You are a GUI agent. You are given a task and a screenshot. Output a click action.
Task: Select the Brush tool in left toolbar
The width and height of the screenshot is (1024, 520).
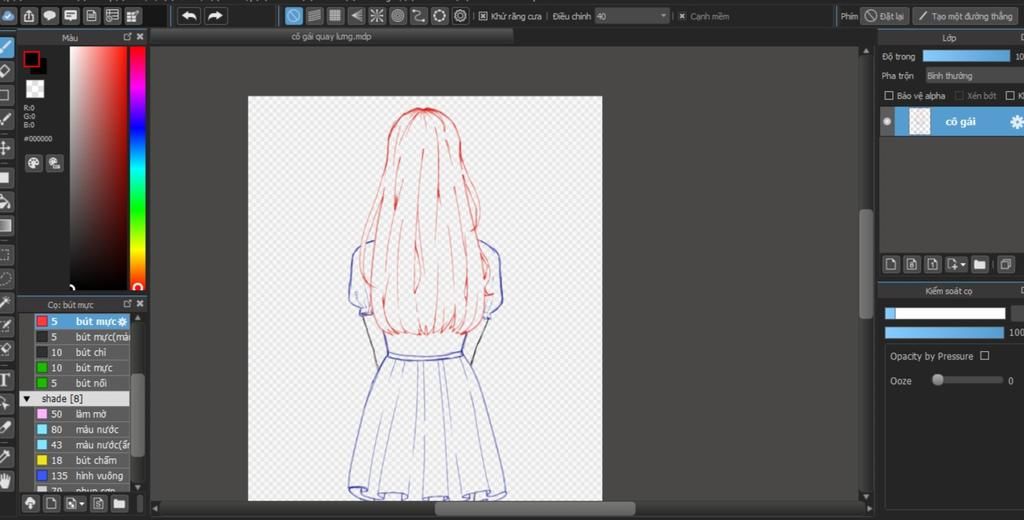click(x=6, y=46)
